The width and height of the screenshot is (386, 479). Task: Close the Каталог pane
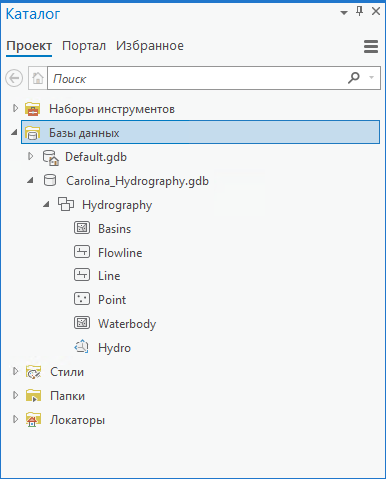pyautogui.click(x=376, y=12)
